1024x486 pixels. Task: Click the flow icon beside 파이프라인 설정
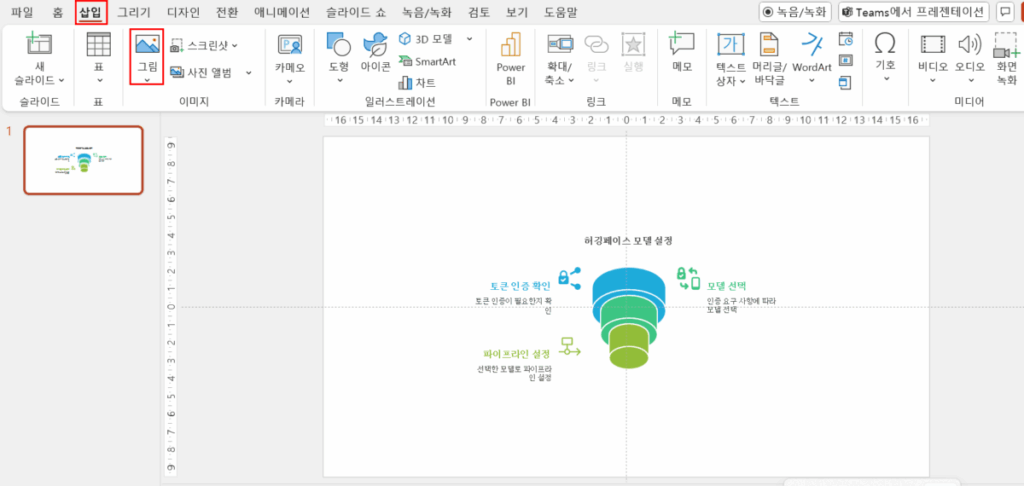569,346
